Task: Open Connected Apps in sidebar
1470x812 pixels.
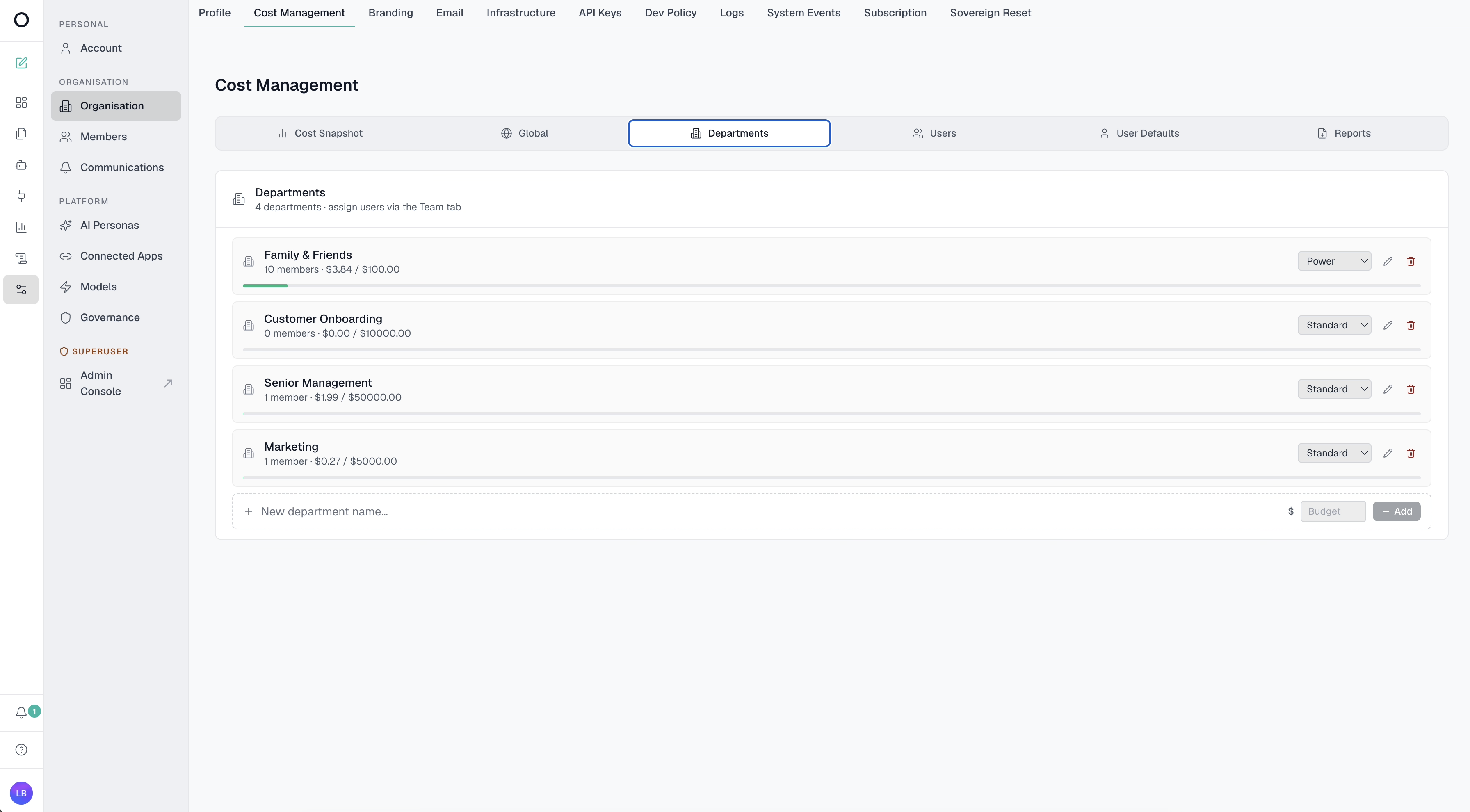Action: 116,256
